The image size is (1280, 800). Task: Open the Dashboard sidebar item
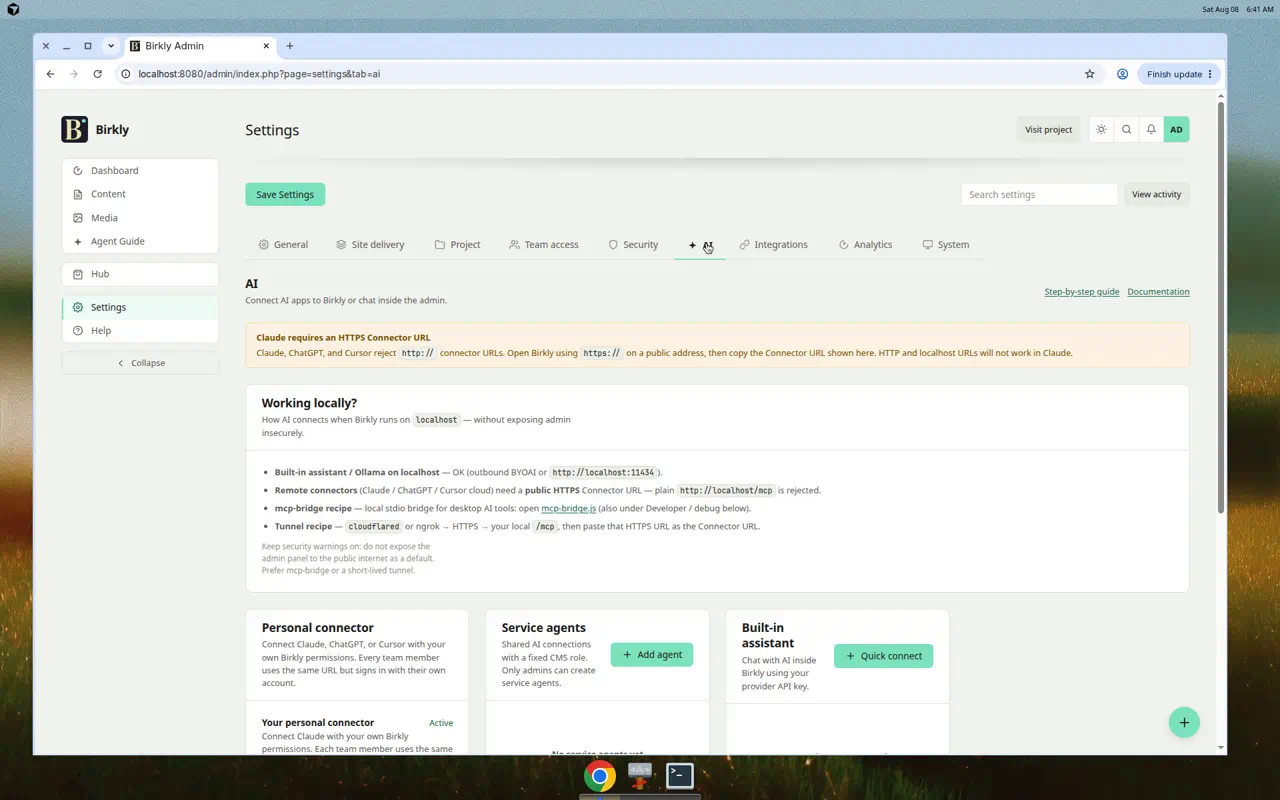tap(140, 171)
